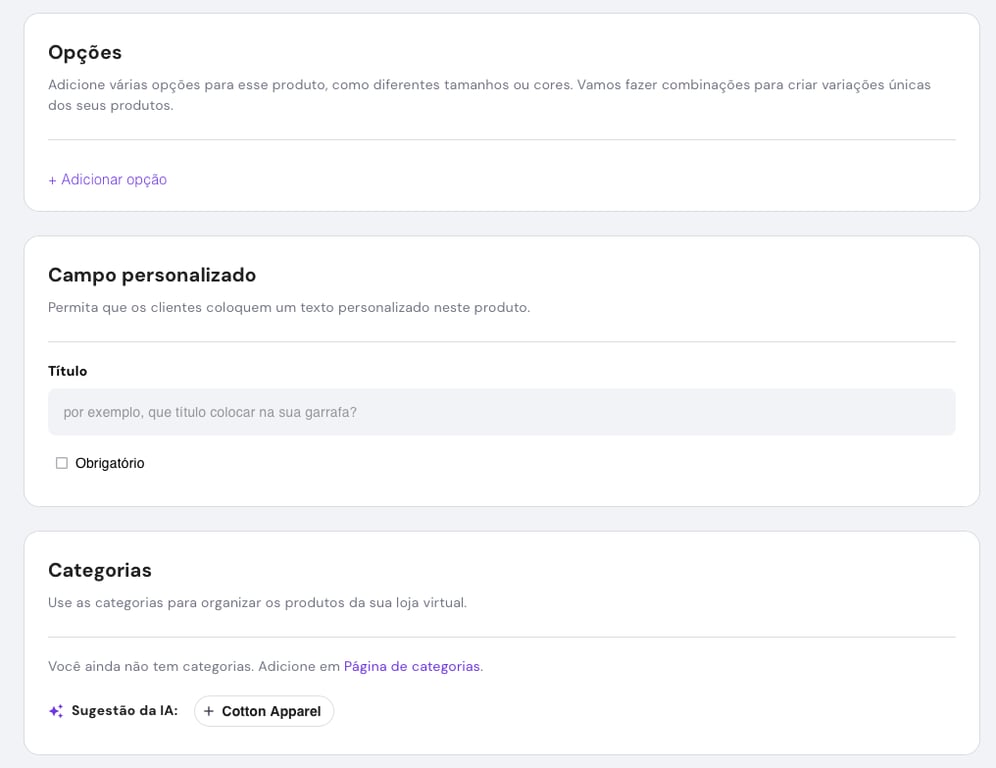Image resolution: width=996 pixels, height=768 pixels.
Task: Uncheck the required field option under Título
Action: click(x=61, y=462)
